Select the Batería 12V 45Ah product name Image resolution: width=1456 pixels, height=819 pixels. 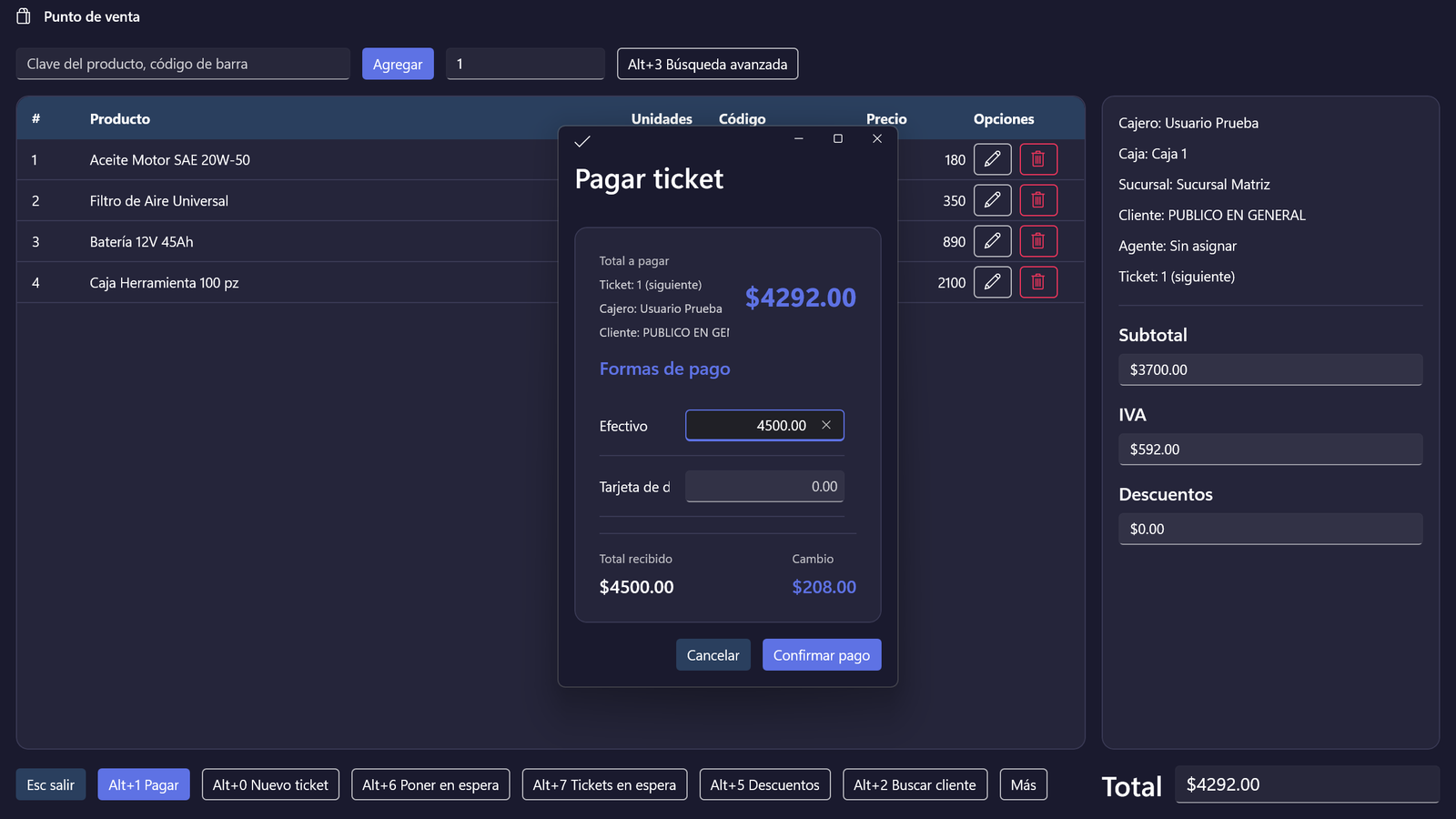[142, 242]
